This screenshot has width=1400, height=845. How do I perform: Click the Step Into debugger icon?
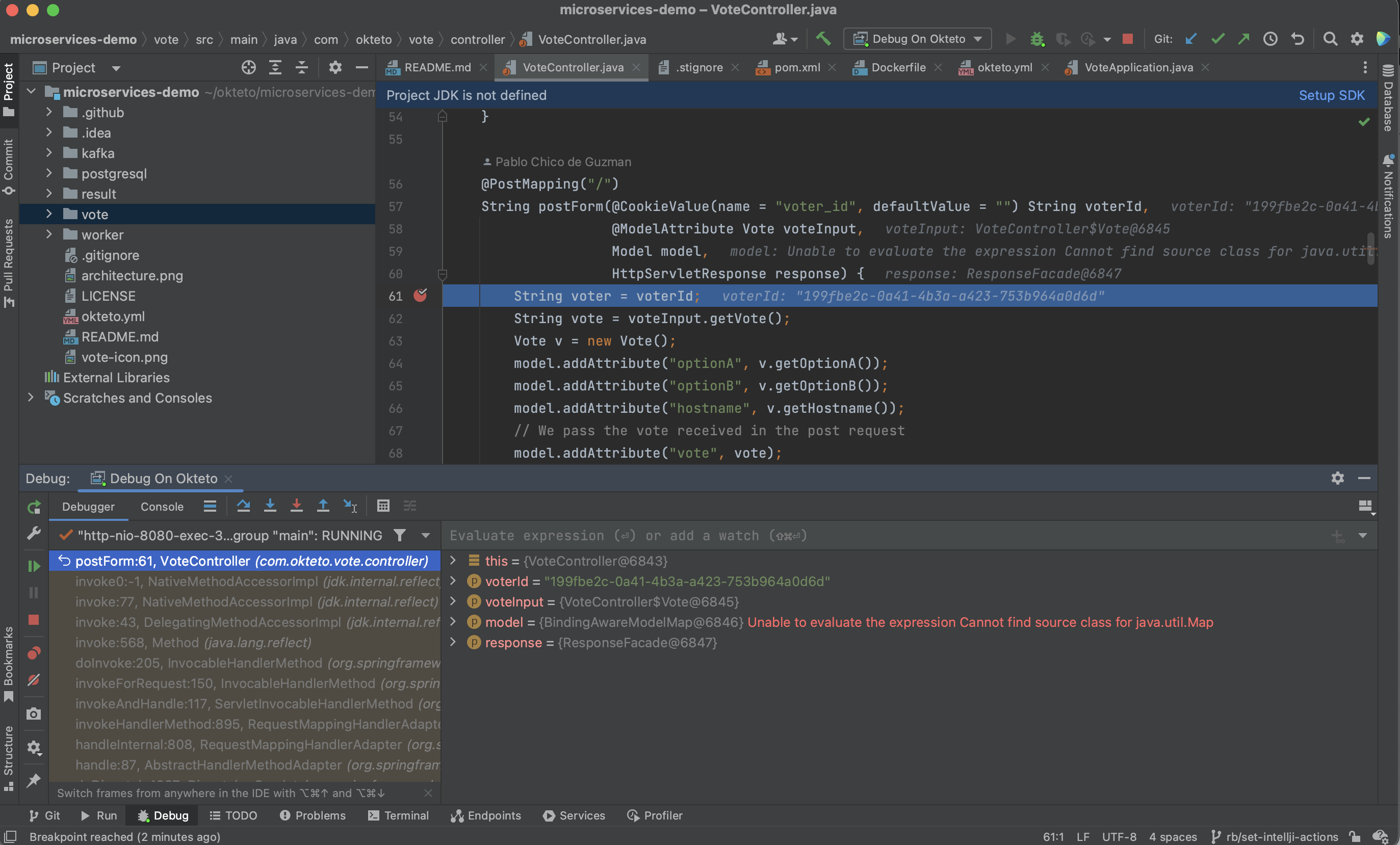pyautogui.click(x=270, y=506)
